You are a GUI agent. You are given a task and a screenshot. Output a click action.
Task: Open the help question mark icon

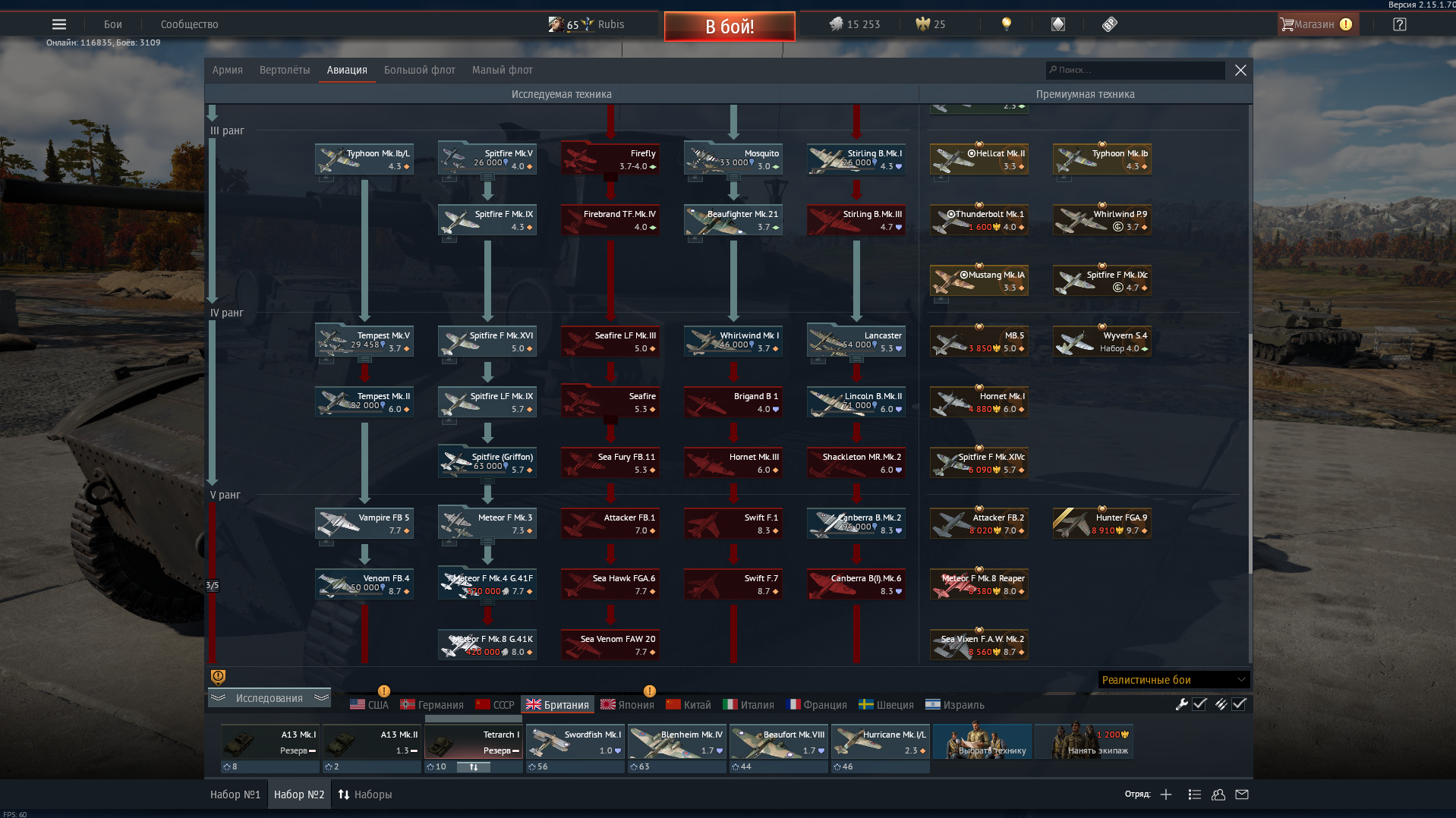[1400, 24]
